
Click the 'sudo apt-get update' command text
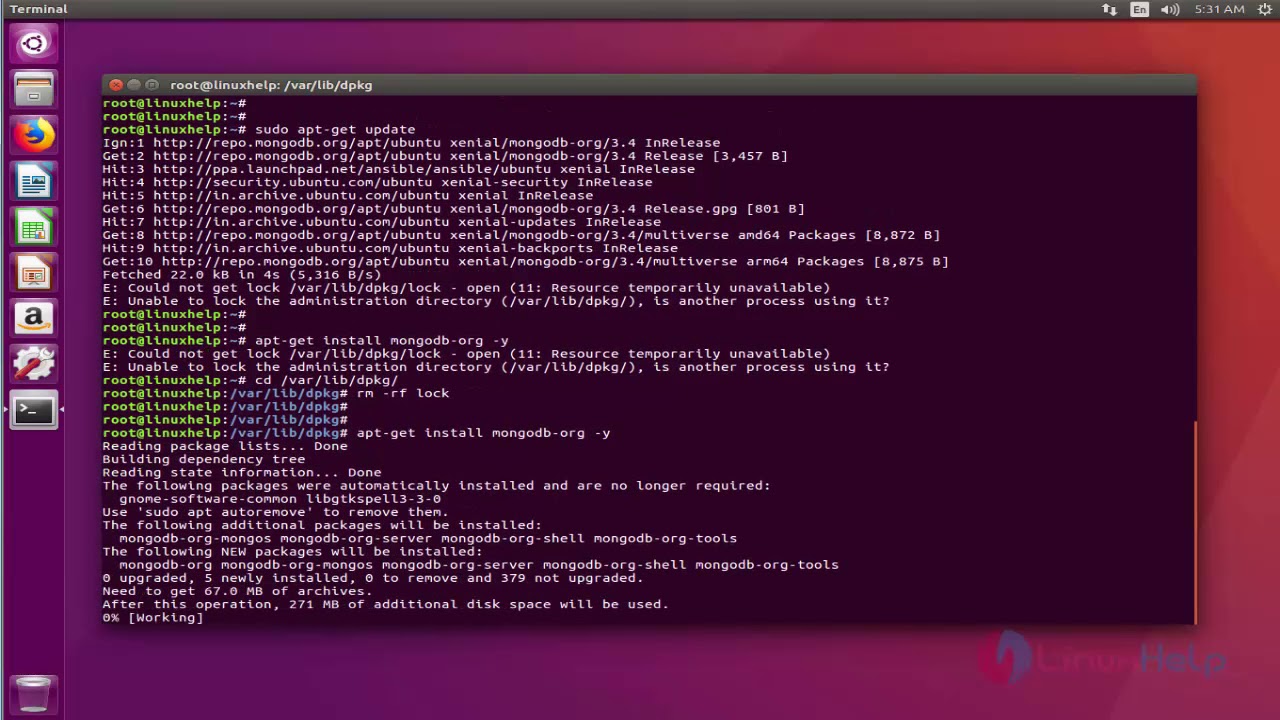pos(335,129)
